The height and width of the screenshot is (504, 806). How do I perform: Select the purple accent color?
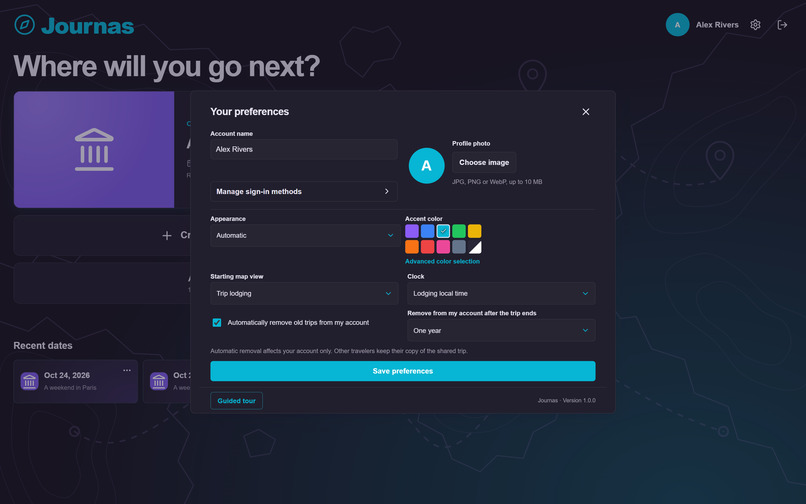[412, 231]
